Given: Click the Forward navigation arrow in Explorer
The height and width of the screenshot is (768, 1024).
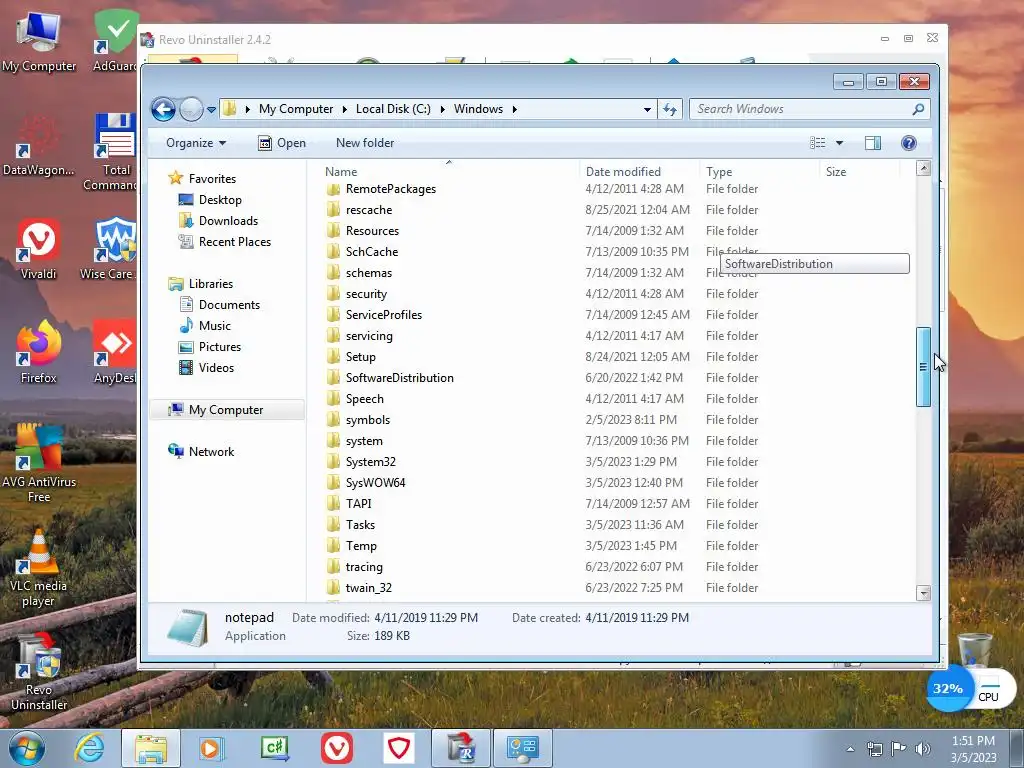Looking at the screenshot, I should tap(191, 109).
